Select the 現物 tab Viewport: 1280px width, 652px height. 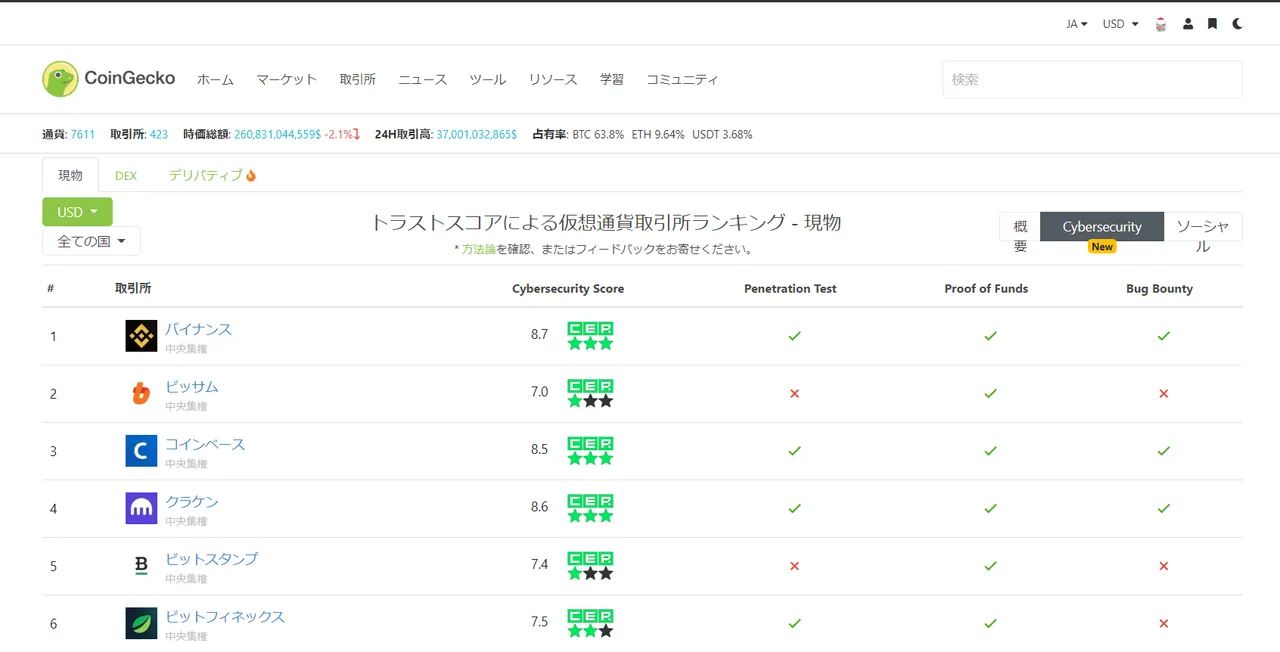(70, 175)
